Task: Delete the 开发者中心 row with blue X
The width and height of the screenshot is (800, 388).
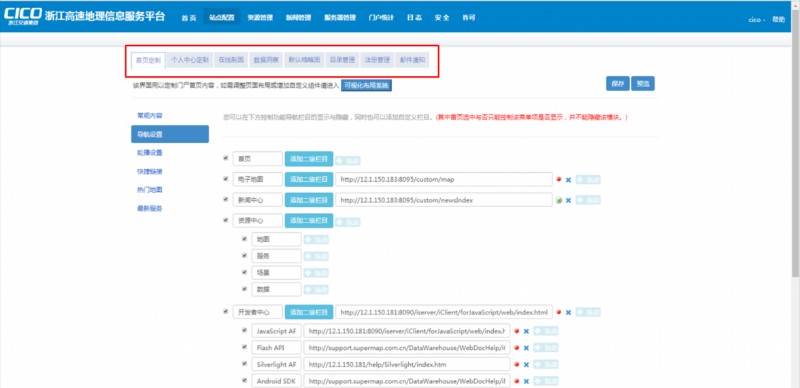Action: point(568,312)
